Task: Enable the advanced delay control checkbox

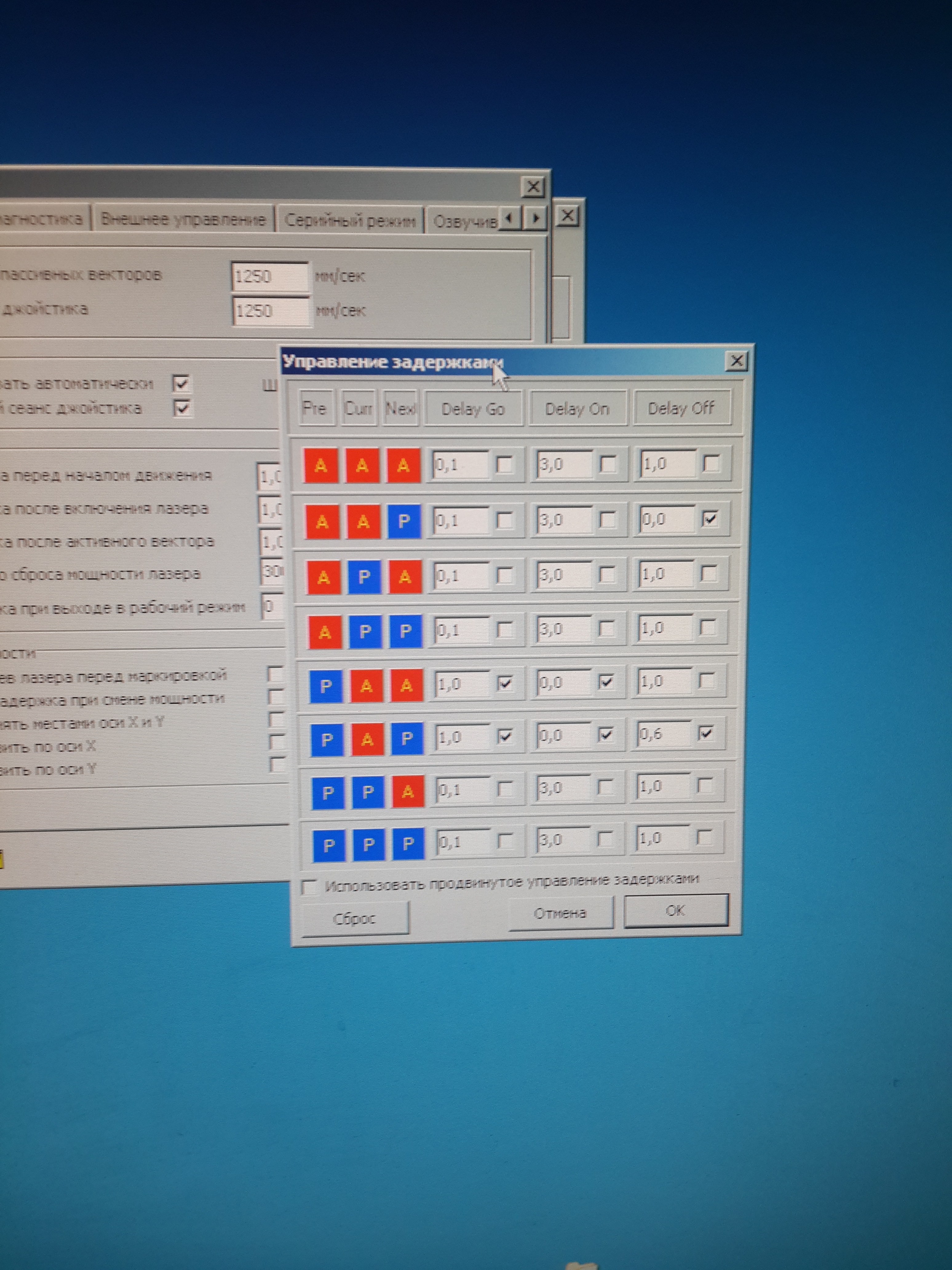Action: 310,887
